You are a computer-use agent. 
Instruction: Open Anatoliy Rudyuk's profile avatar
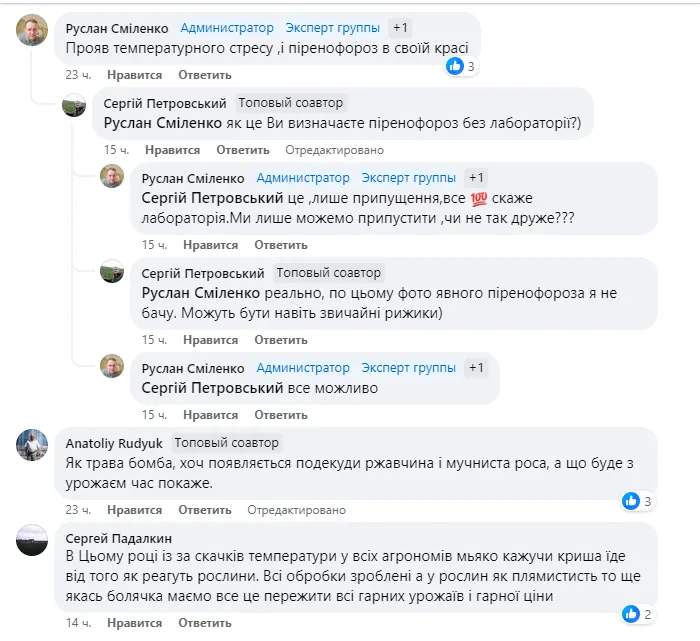coord(32,445)
